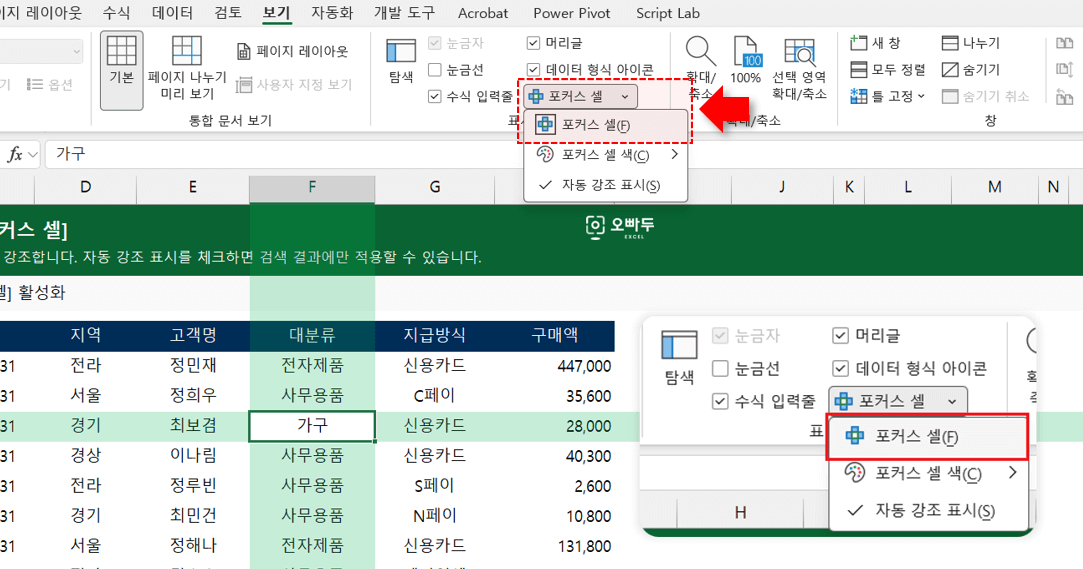The width and height of the screenshot is (1083, 569).
Task: Select the 보기 ribbon tab
Action: pos(277,12)
